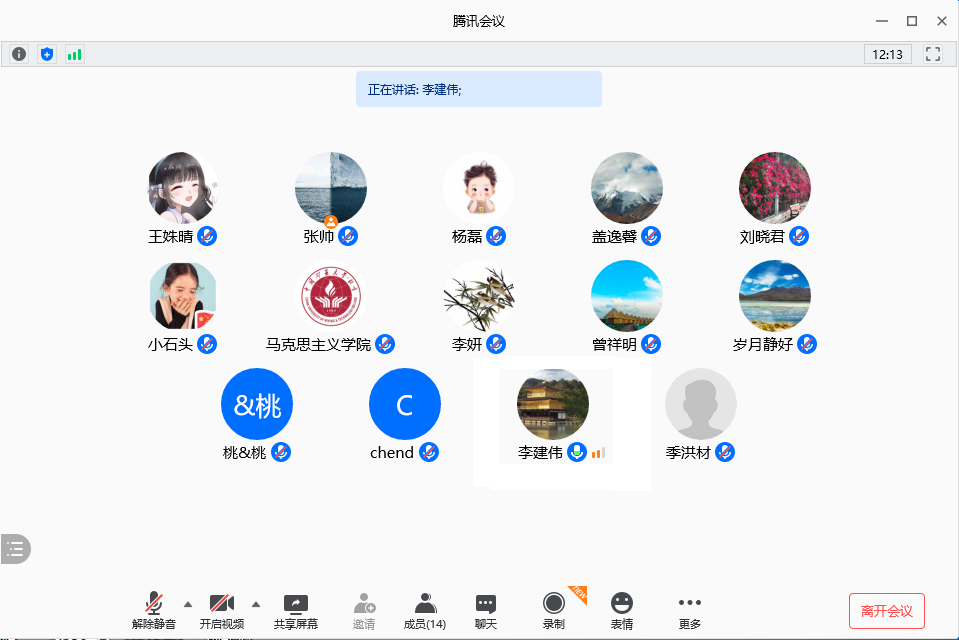The height and width of the screenshot is (640, 959).
Task: Click the Invite (邀请) button
Action: tap(364, 610)
